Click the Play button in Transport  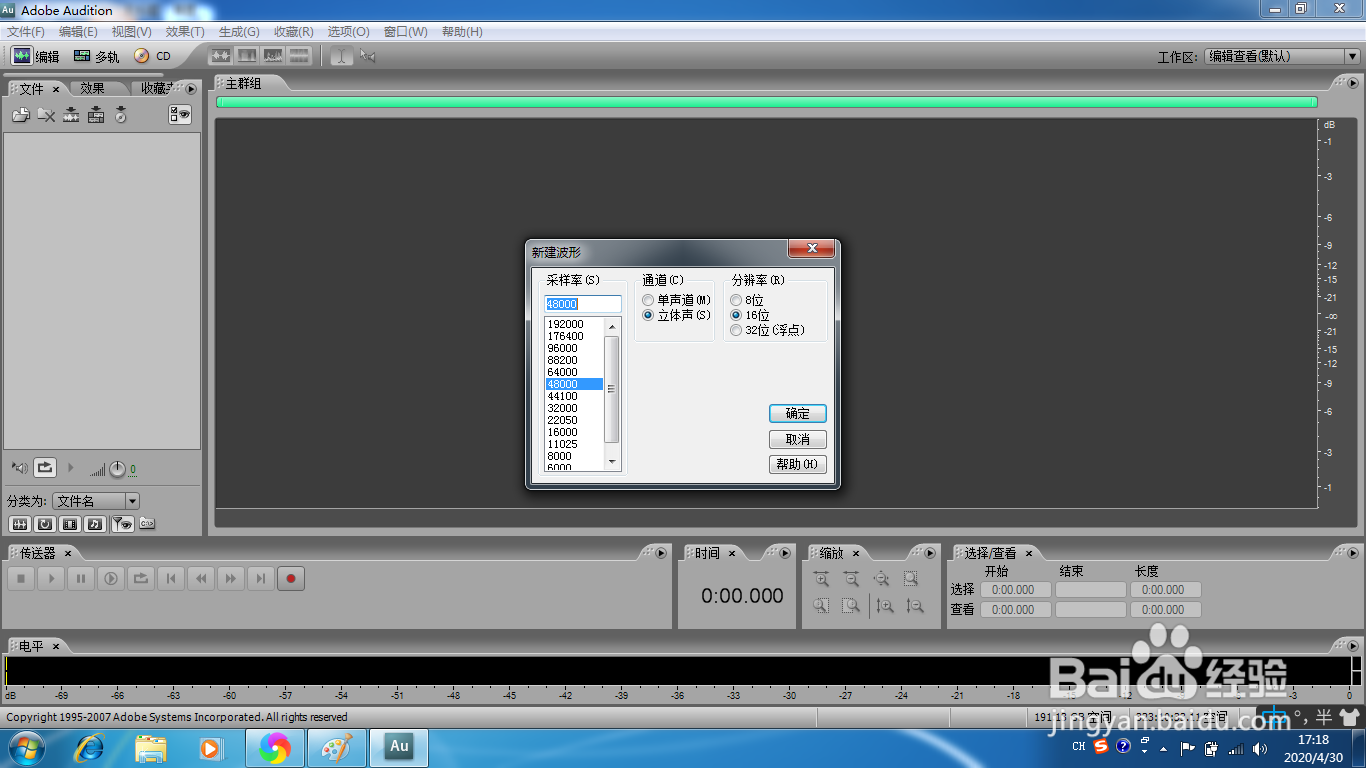coord(52,578)
